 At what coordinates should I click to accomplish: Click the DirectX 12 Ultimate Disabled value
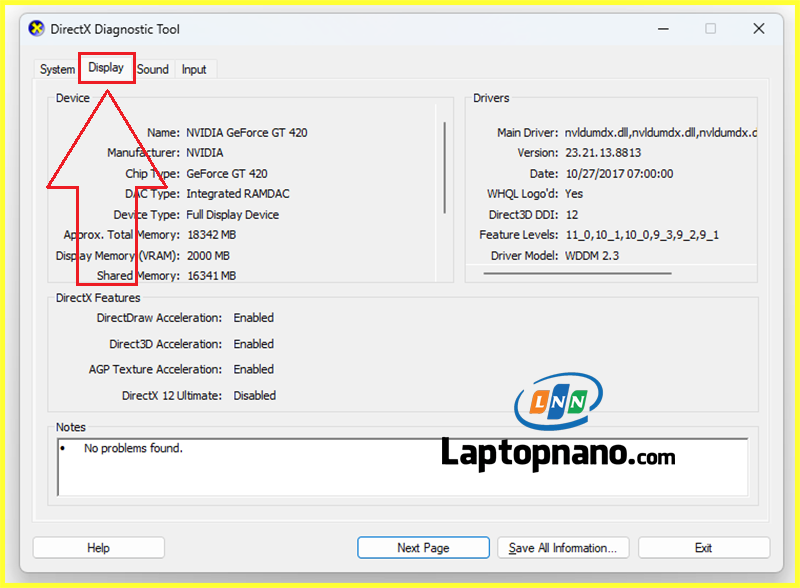click(254, 395)
